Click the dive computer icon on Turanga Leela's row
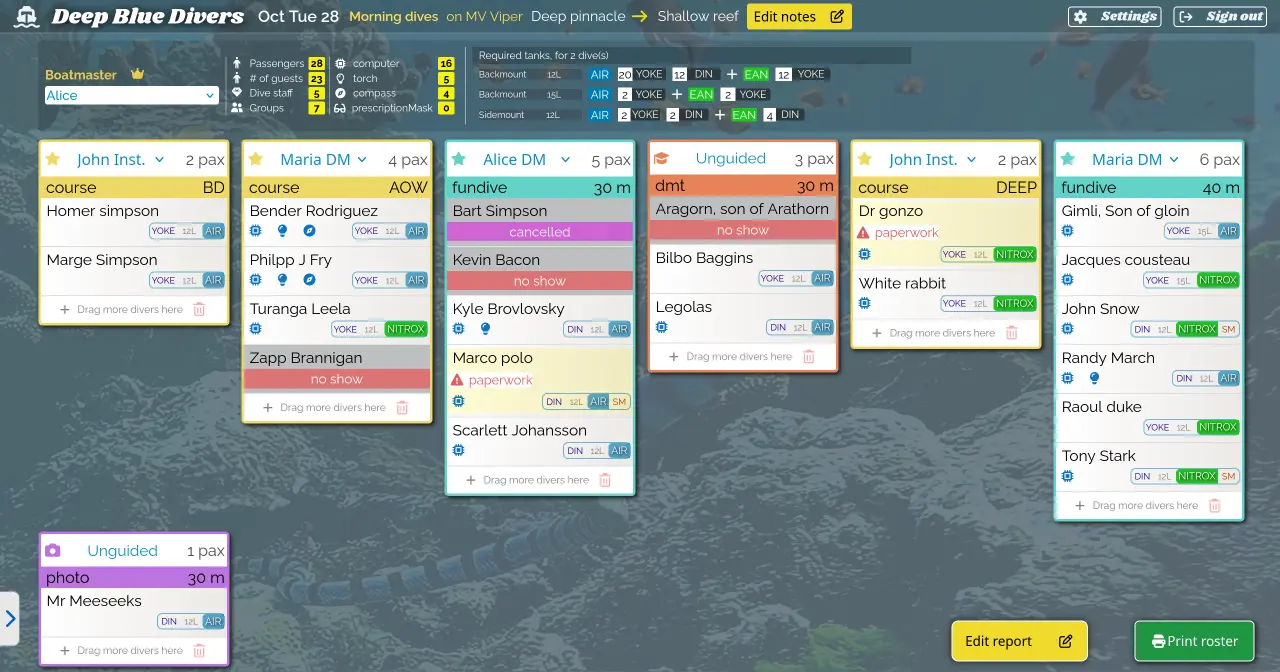 256,328
